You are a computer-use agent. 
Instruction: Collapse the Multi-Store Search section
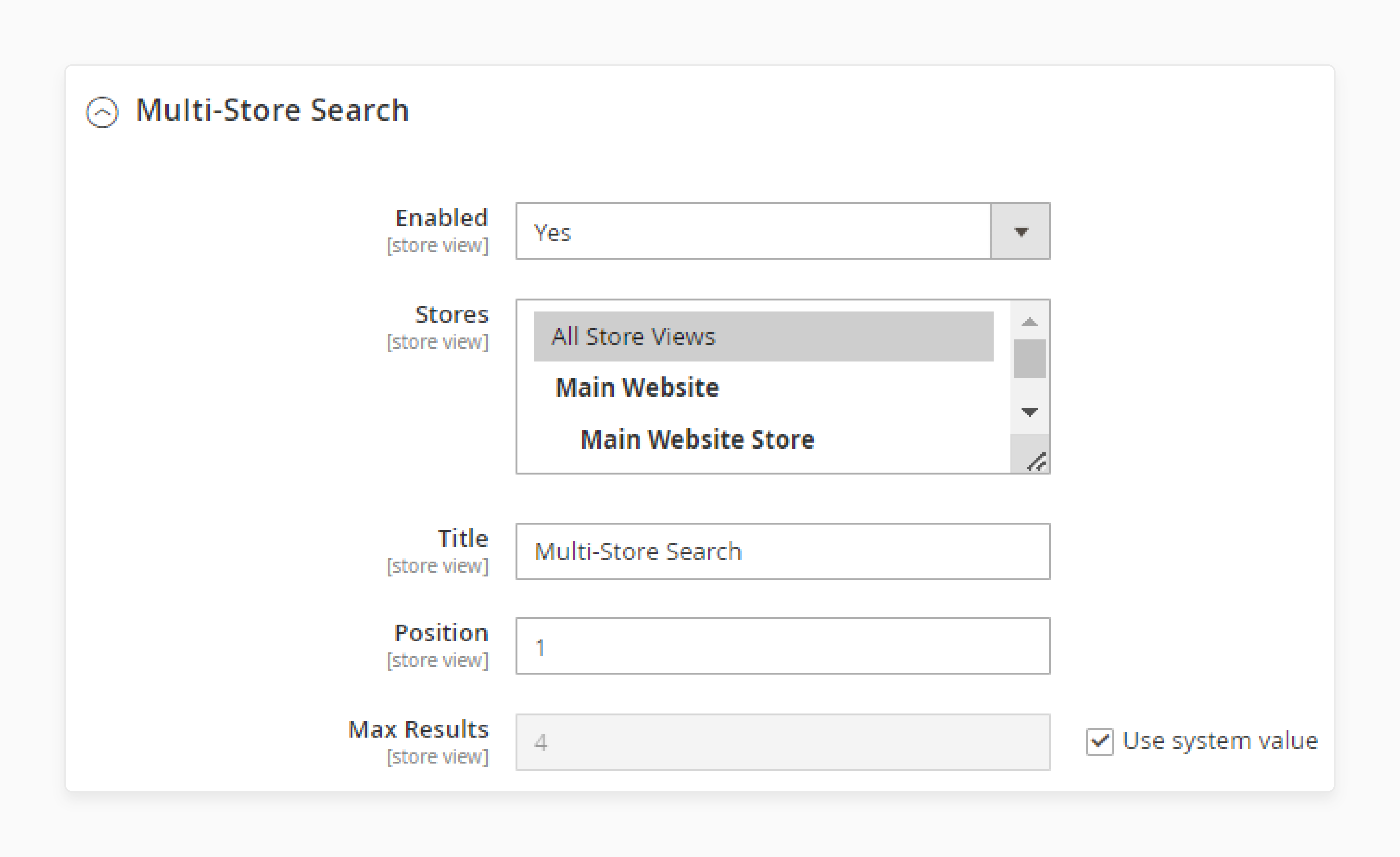click(x=102, y=112)
